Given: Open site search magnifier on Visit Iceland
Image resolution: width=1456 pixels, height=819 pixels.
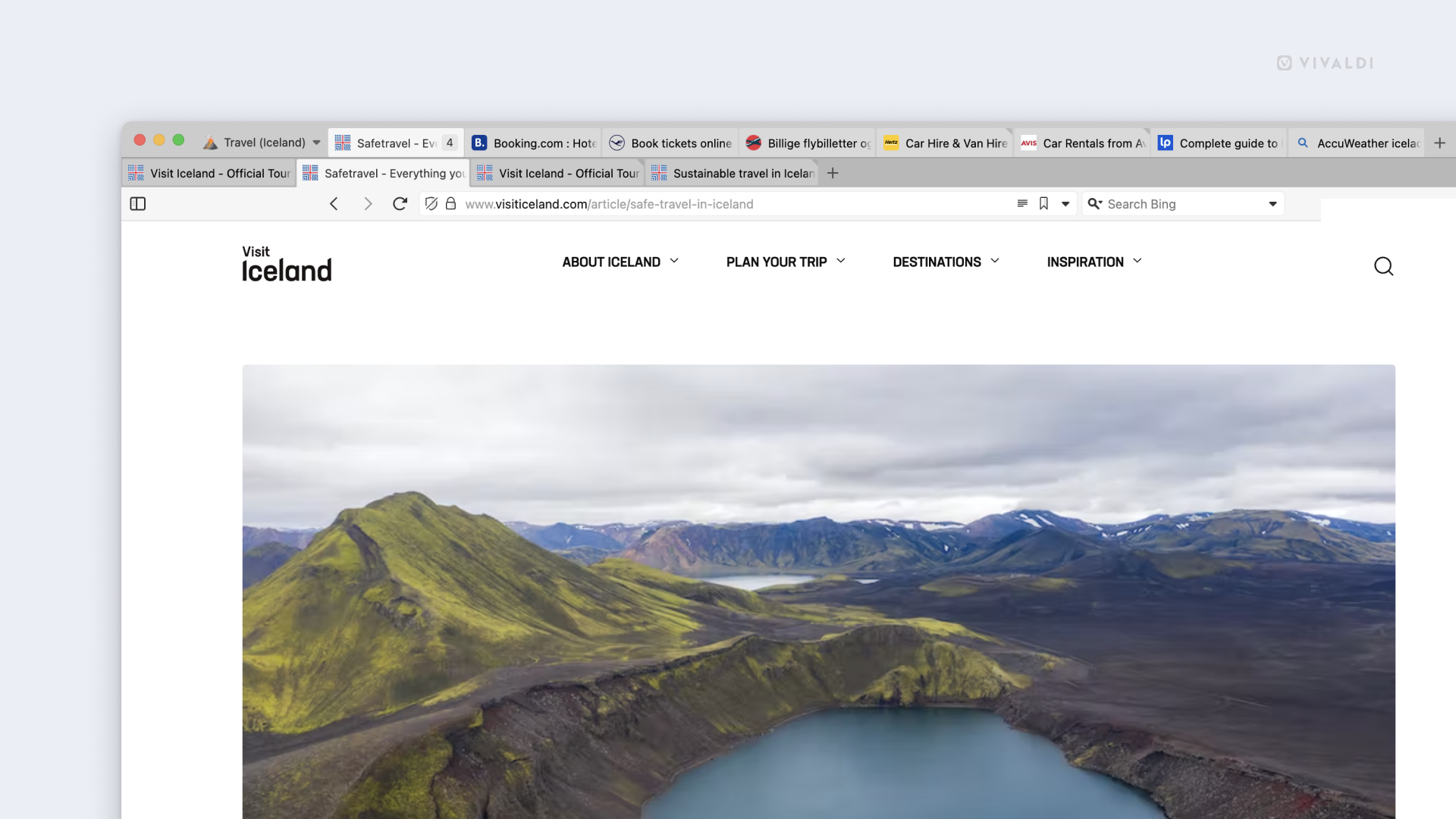Looking at the screenshot, I should (x=1383, y=266).
